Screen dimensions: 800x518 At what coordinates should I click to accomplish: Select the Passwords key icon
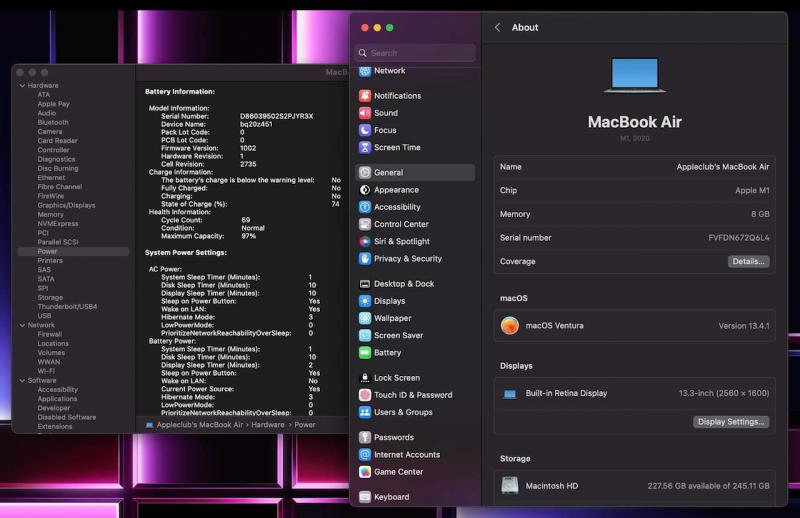click(364, 437)
